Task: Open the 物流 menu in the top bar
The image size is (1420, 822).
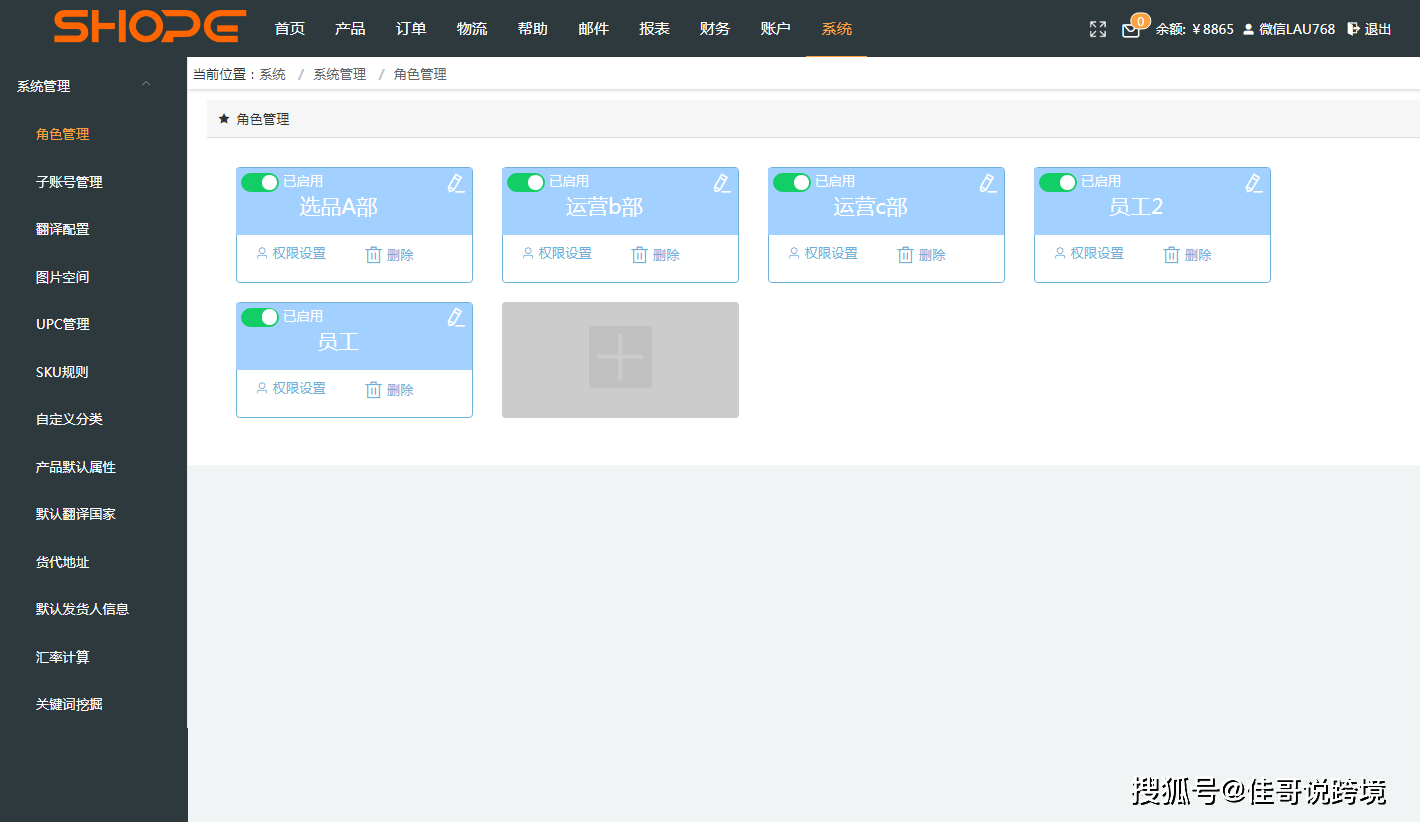Action: 472,29
